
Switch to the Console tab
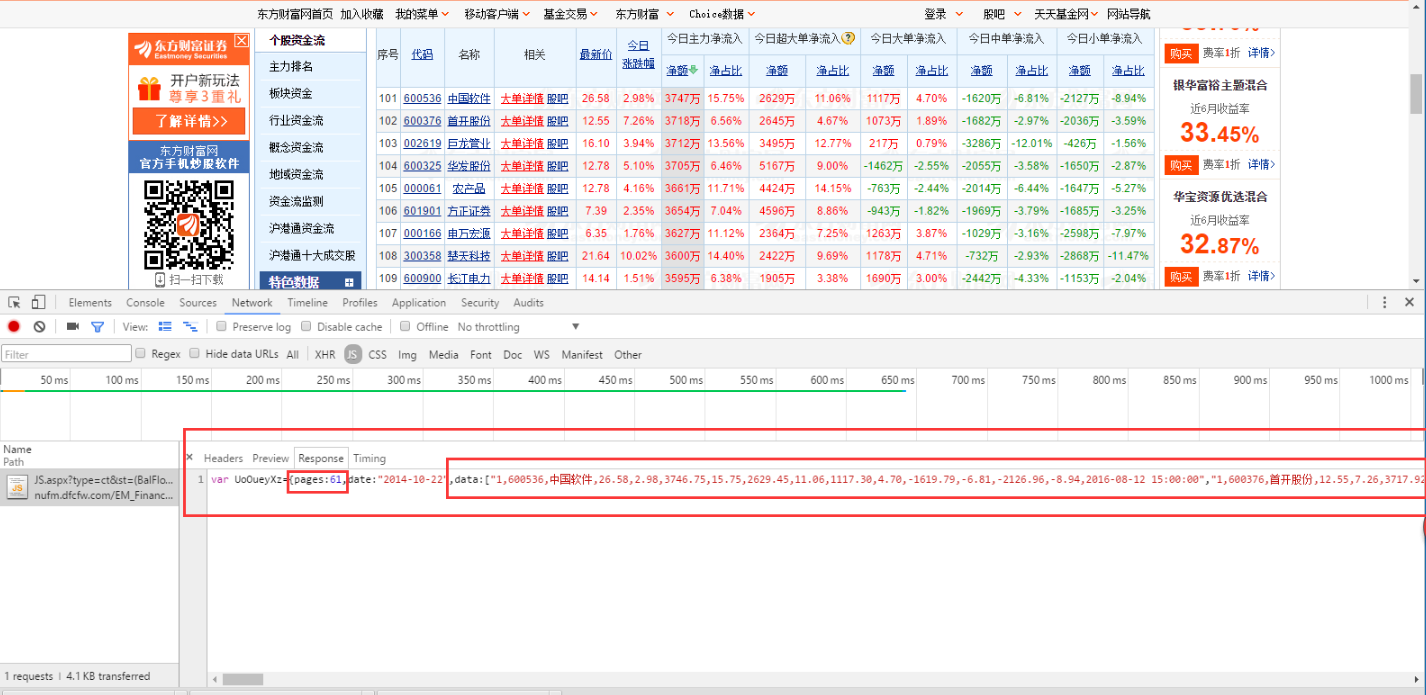(145, 303)
